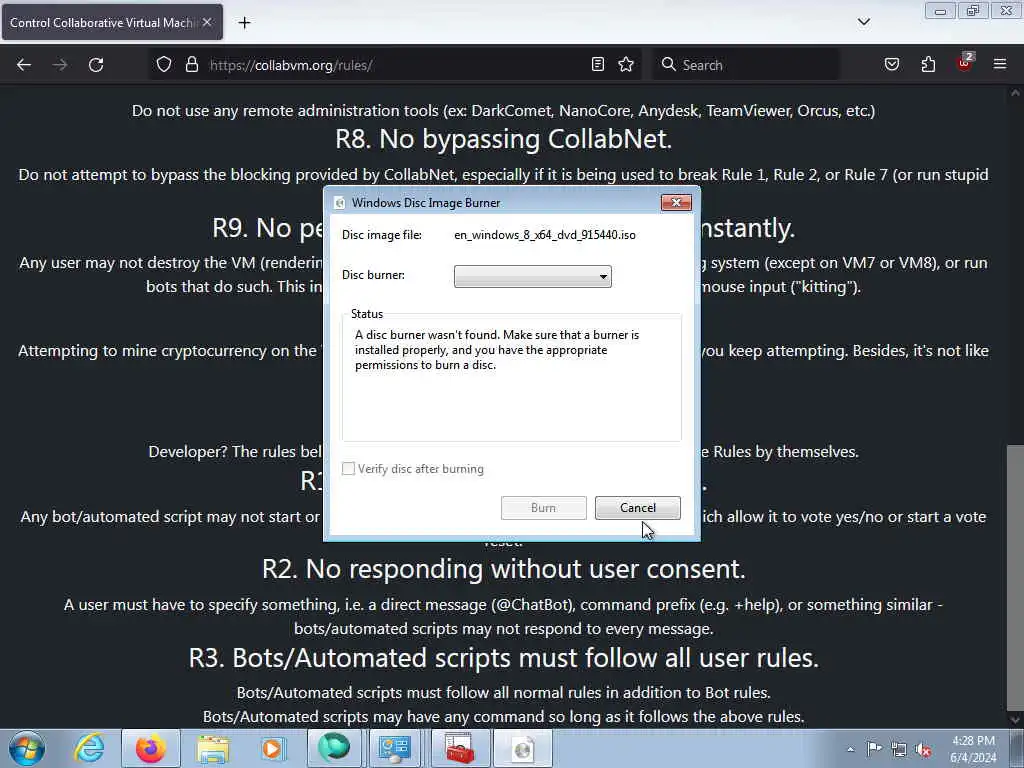Click the muted volume tray icon
This screenshot has height=768, width=1024.
click(923, 750)
